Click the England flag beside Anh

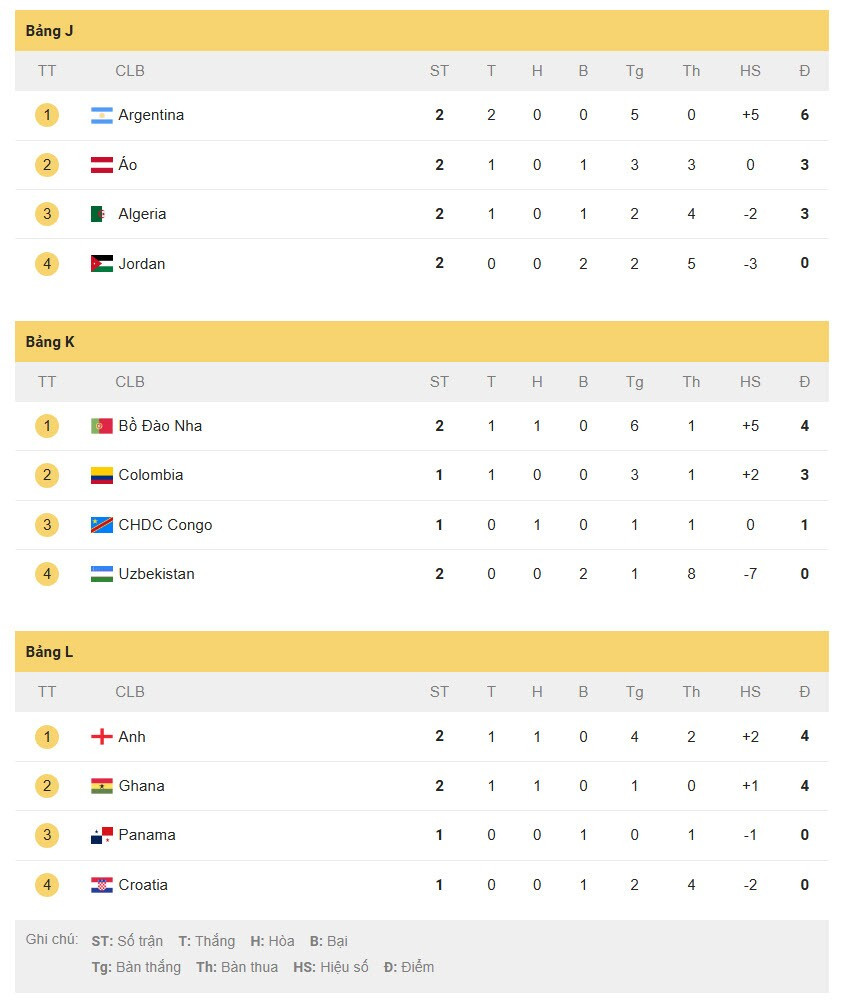[x=102, y=737]
